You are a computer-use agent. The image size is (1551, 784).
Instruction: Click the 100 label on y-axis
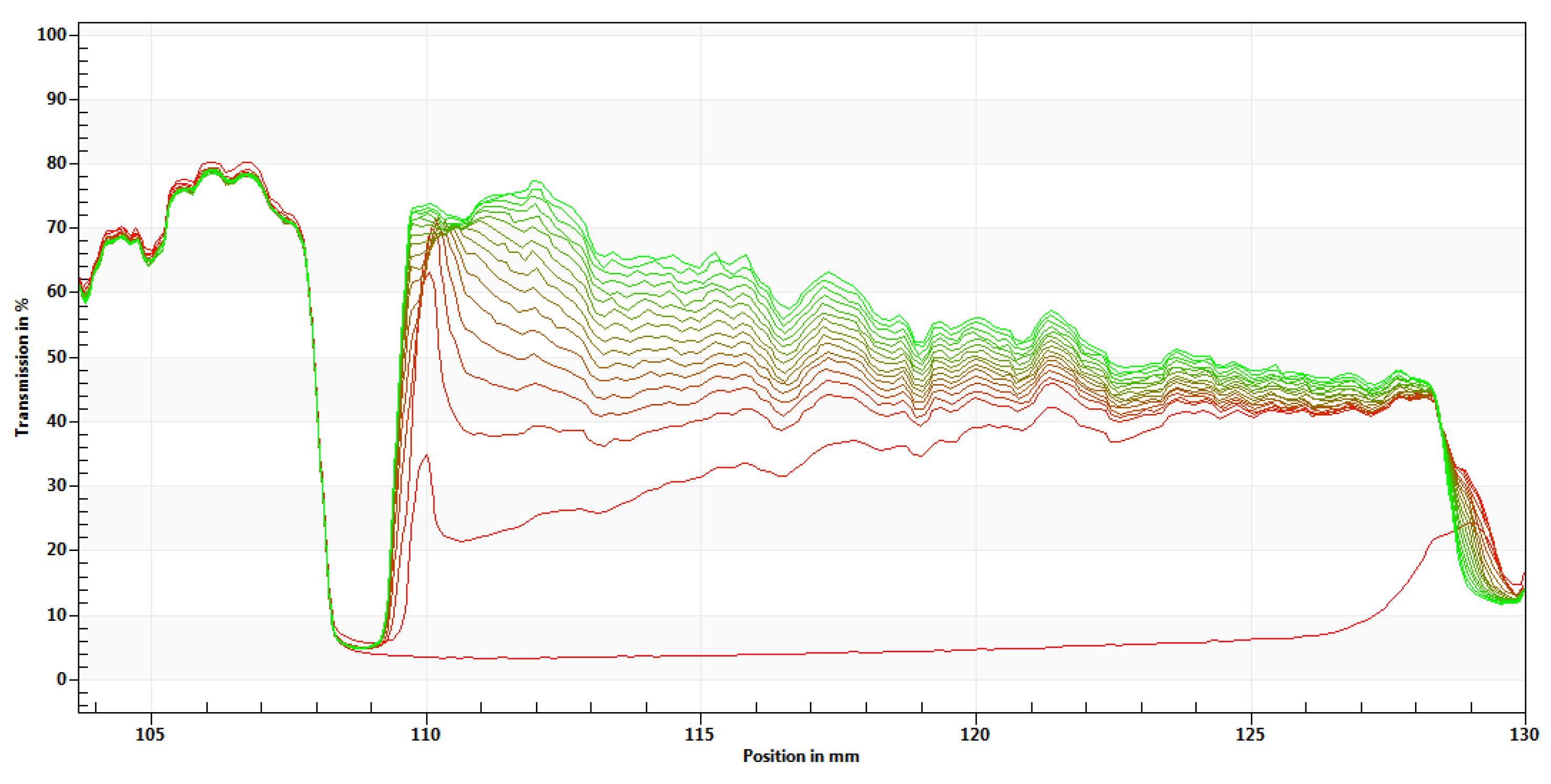tap(52, 34)
